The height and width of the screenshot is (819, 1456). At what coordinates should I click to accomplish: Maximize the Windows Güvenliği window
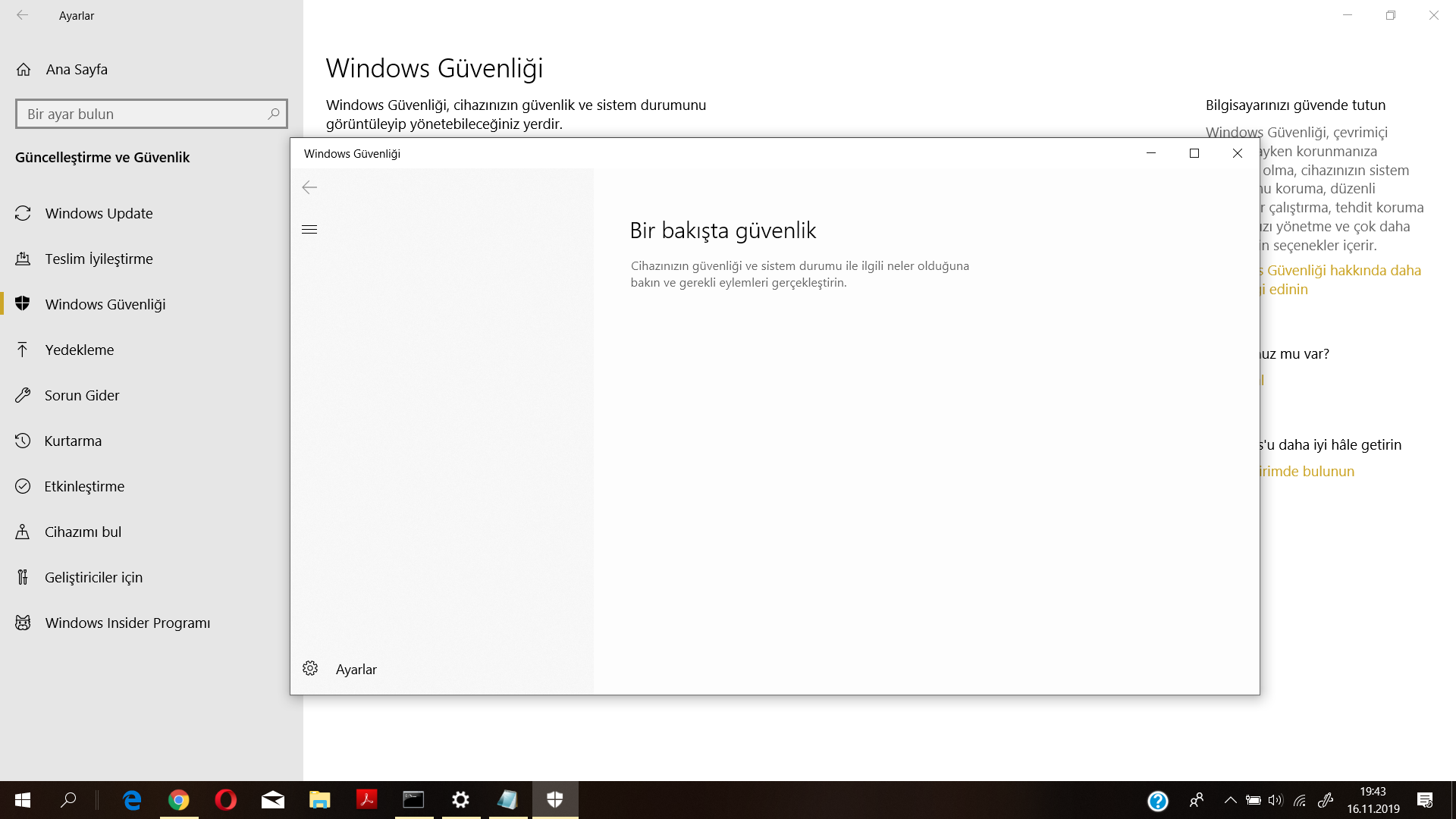pyautogui.click(x=1194, y=153)
